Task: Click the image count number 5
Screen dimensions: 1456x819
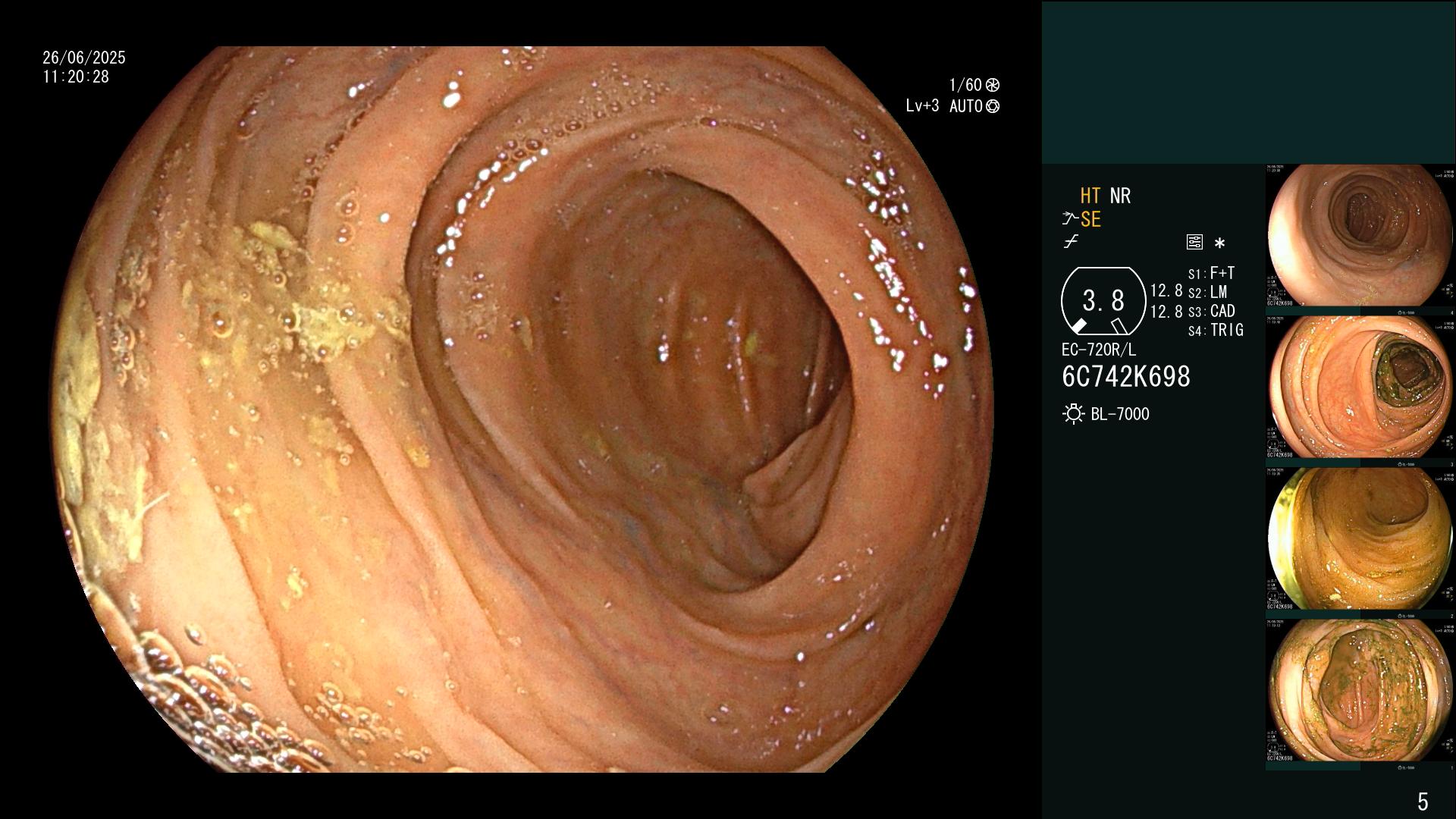Action: pos(1423,802)
